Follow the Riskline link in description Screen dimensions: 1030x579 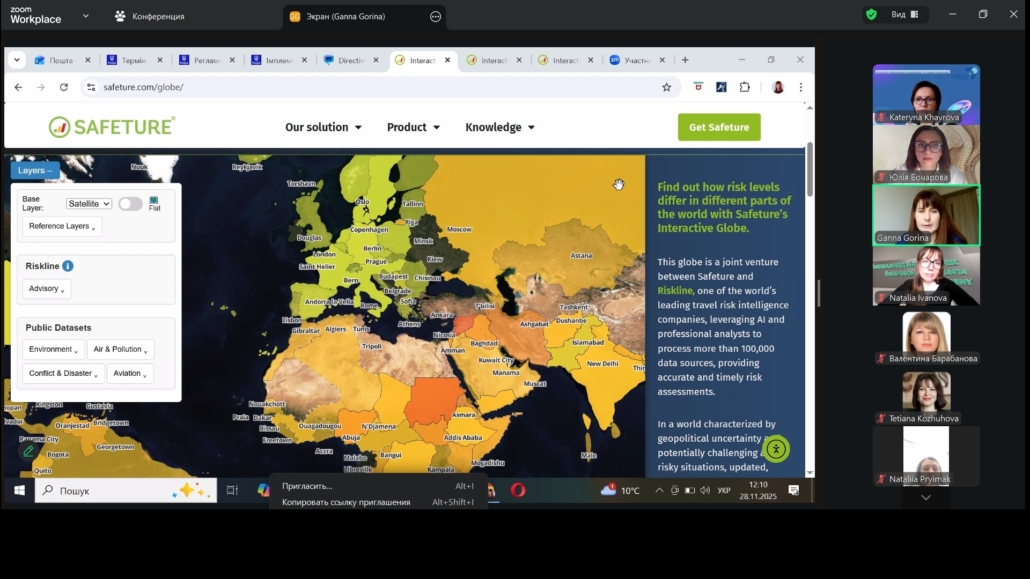tap(674, 291)
